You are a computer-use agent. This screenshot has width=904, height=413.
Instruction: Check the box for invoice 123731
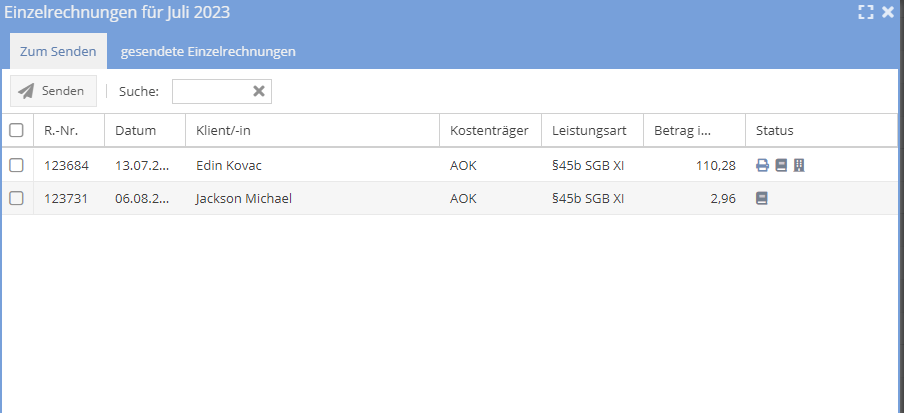click(x=16, y=198)
